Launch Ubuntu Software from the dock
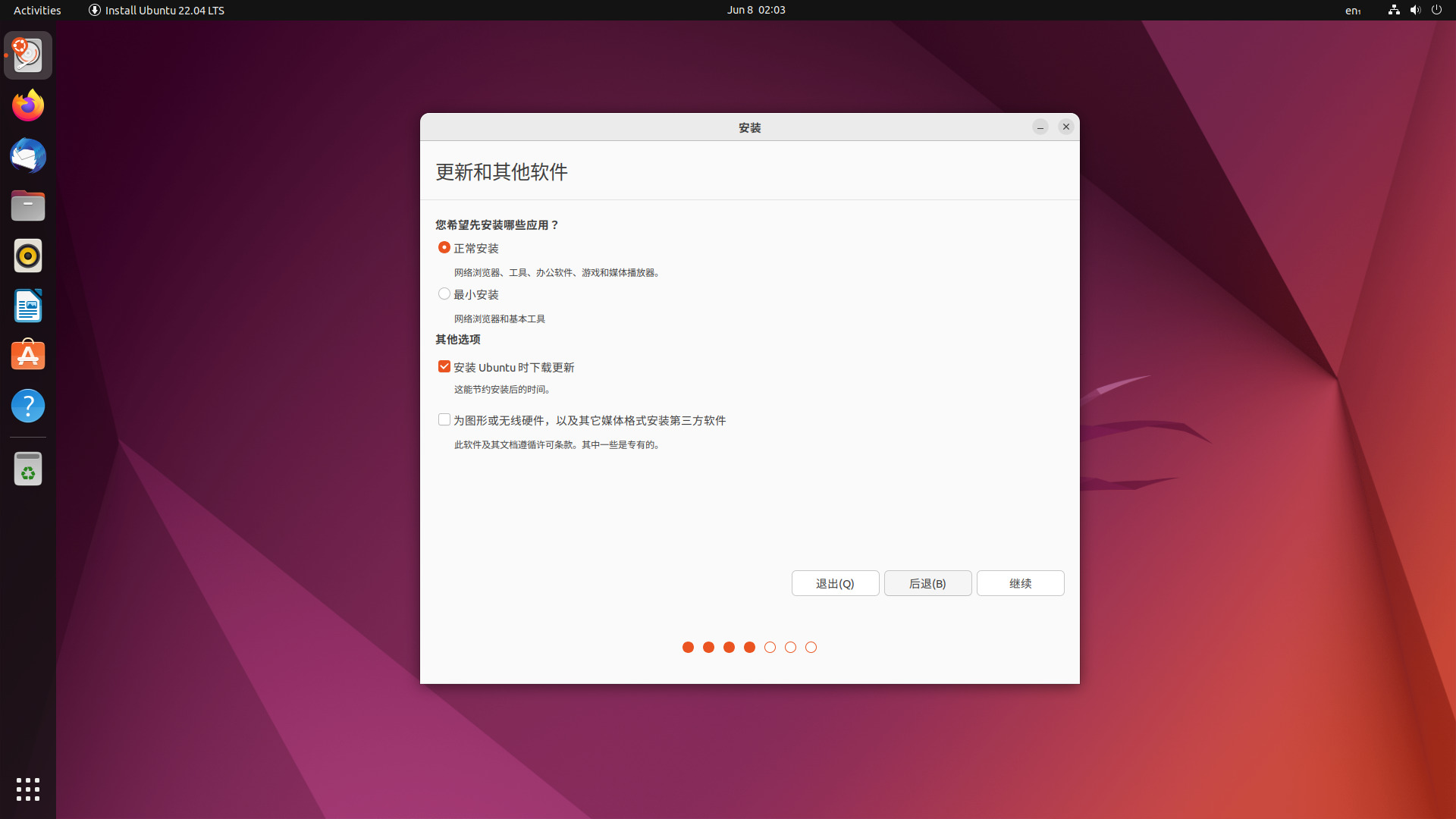This screenshot has height=819, width=1456. tap(27, 355)
